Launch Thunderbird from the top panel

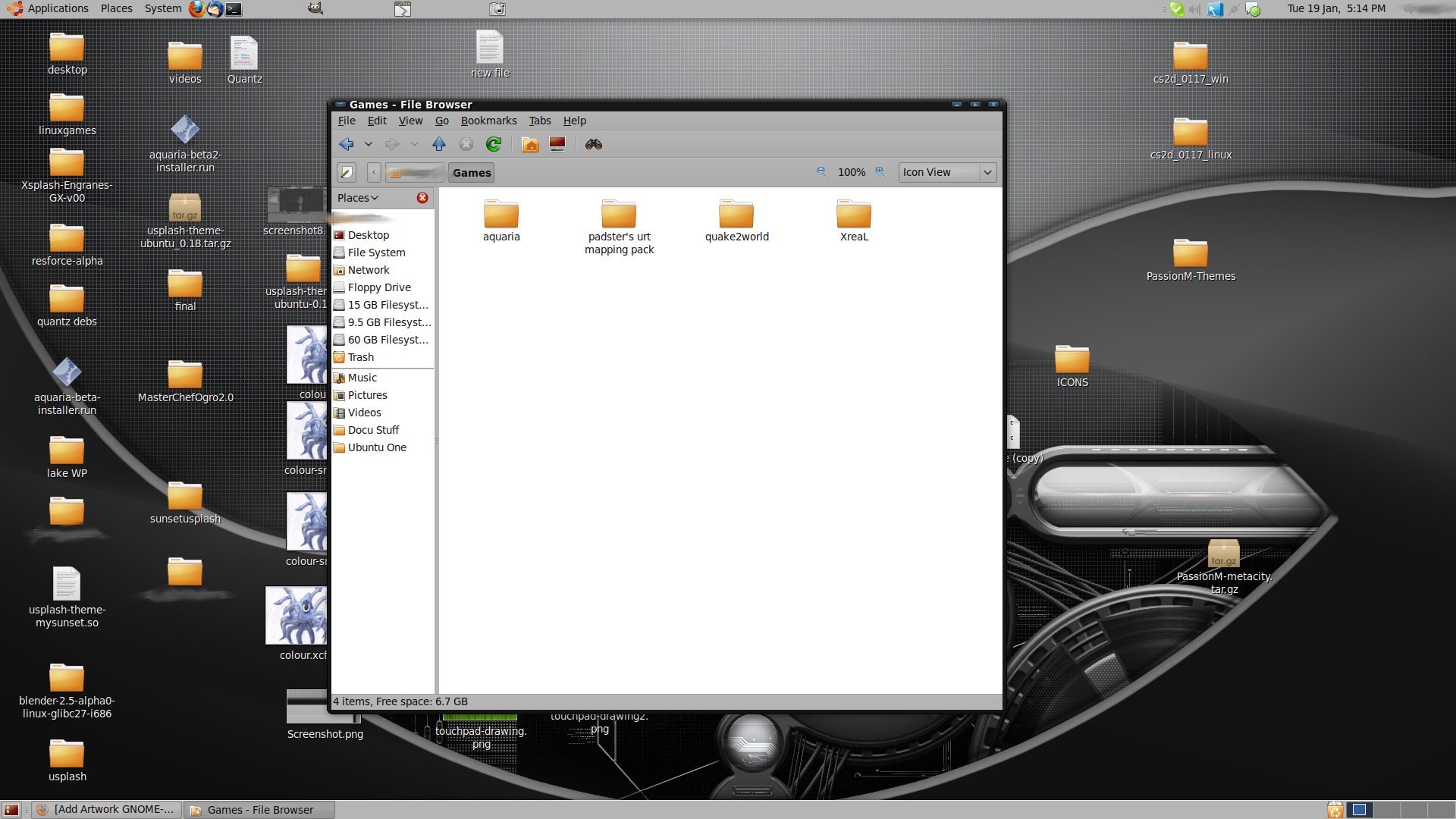click(215, 8)
